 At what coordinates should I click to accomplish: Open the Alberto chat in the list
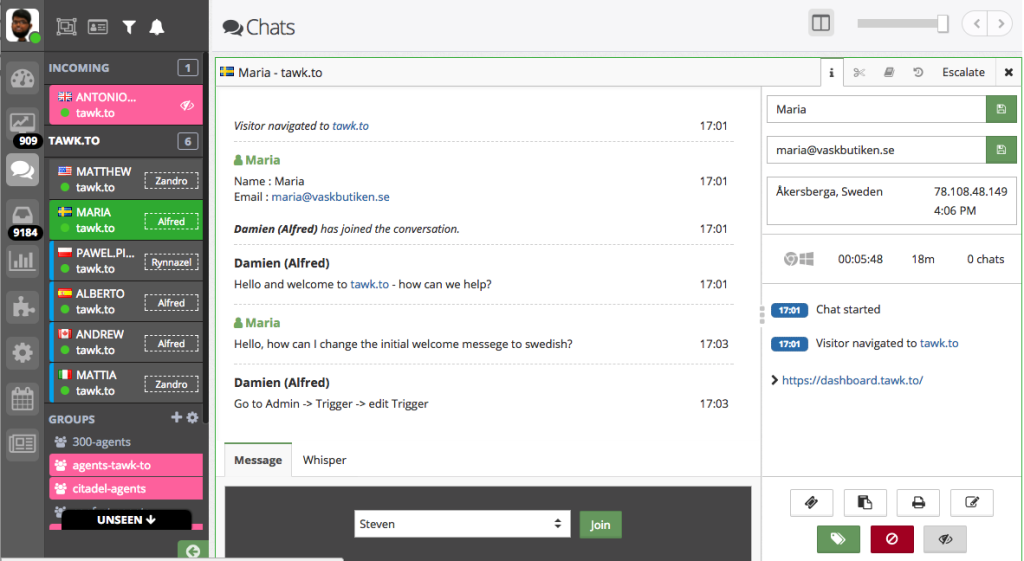click(x=126, y=301)
